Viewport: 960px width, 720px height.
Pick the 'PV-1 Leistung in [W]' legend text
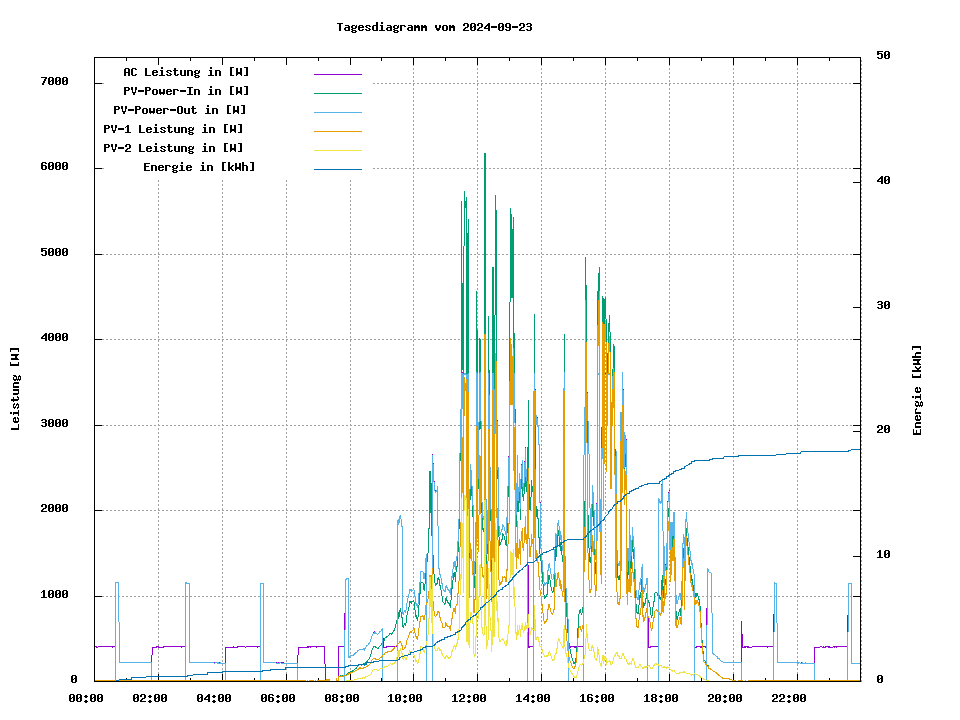pos(173,129)
